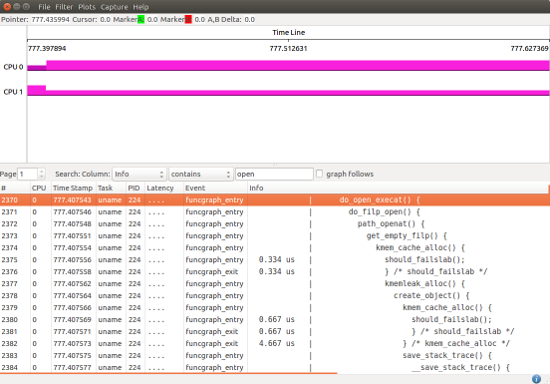This screenshot has width=550, height=384.
Task: Open the Plots menu
Action: point(87,7)
